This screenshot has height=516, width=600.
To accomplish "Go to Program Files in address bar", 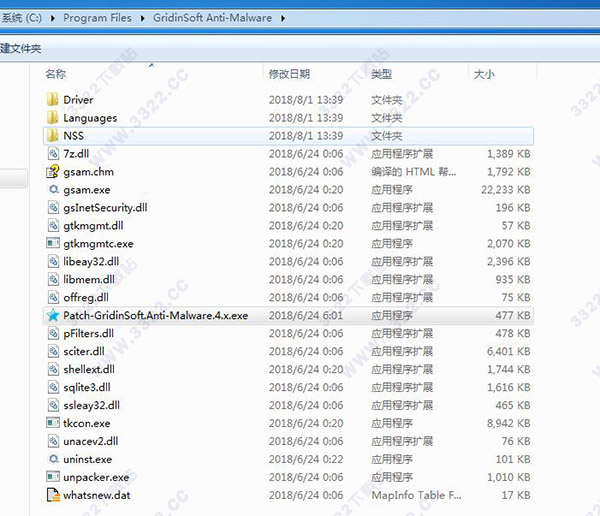I will (x=97, y=18).
